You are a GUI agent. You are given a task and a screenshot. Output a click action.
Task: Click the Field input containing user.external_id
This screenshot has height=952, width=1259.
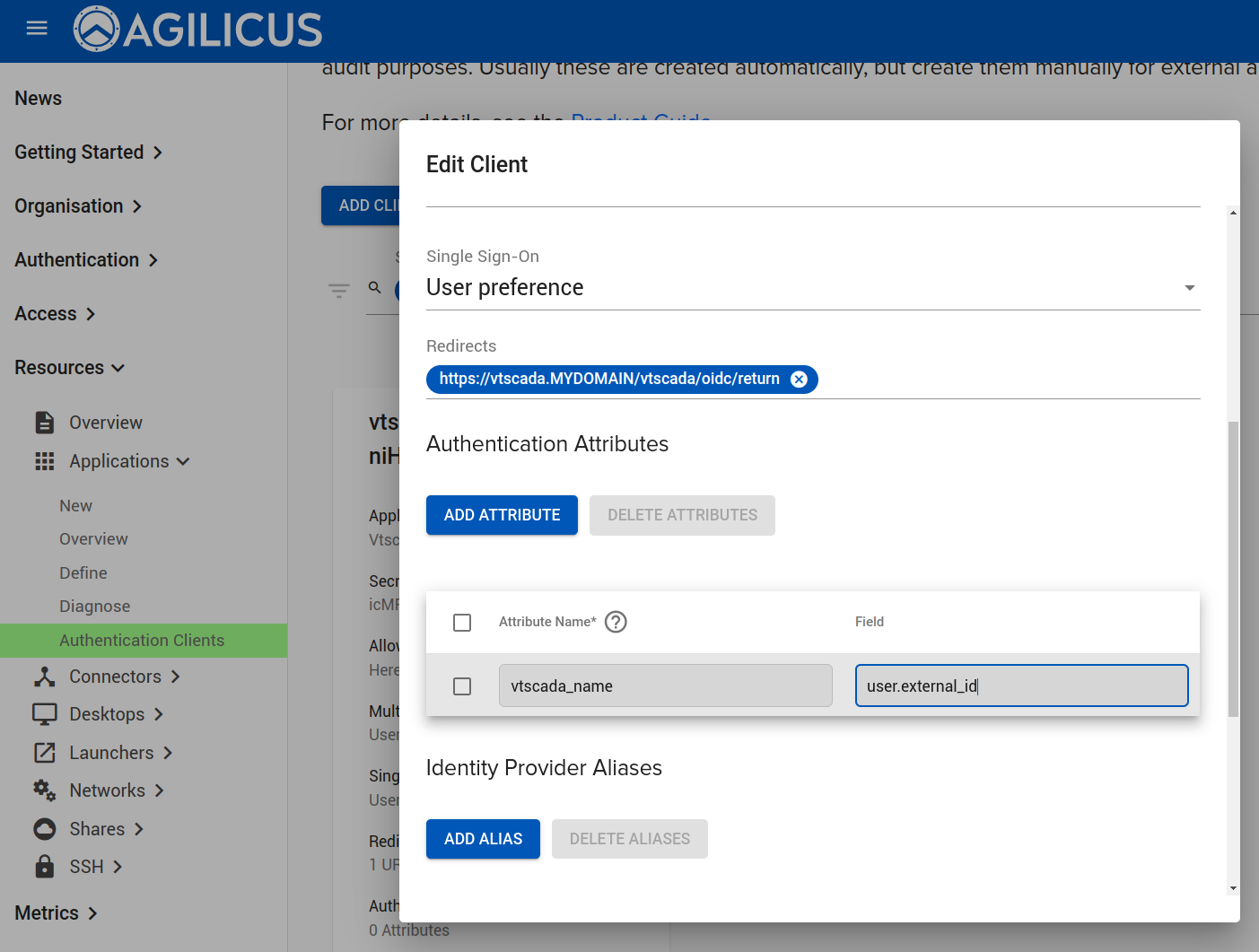pos(1020,686)
